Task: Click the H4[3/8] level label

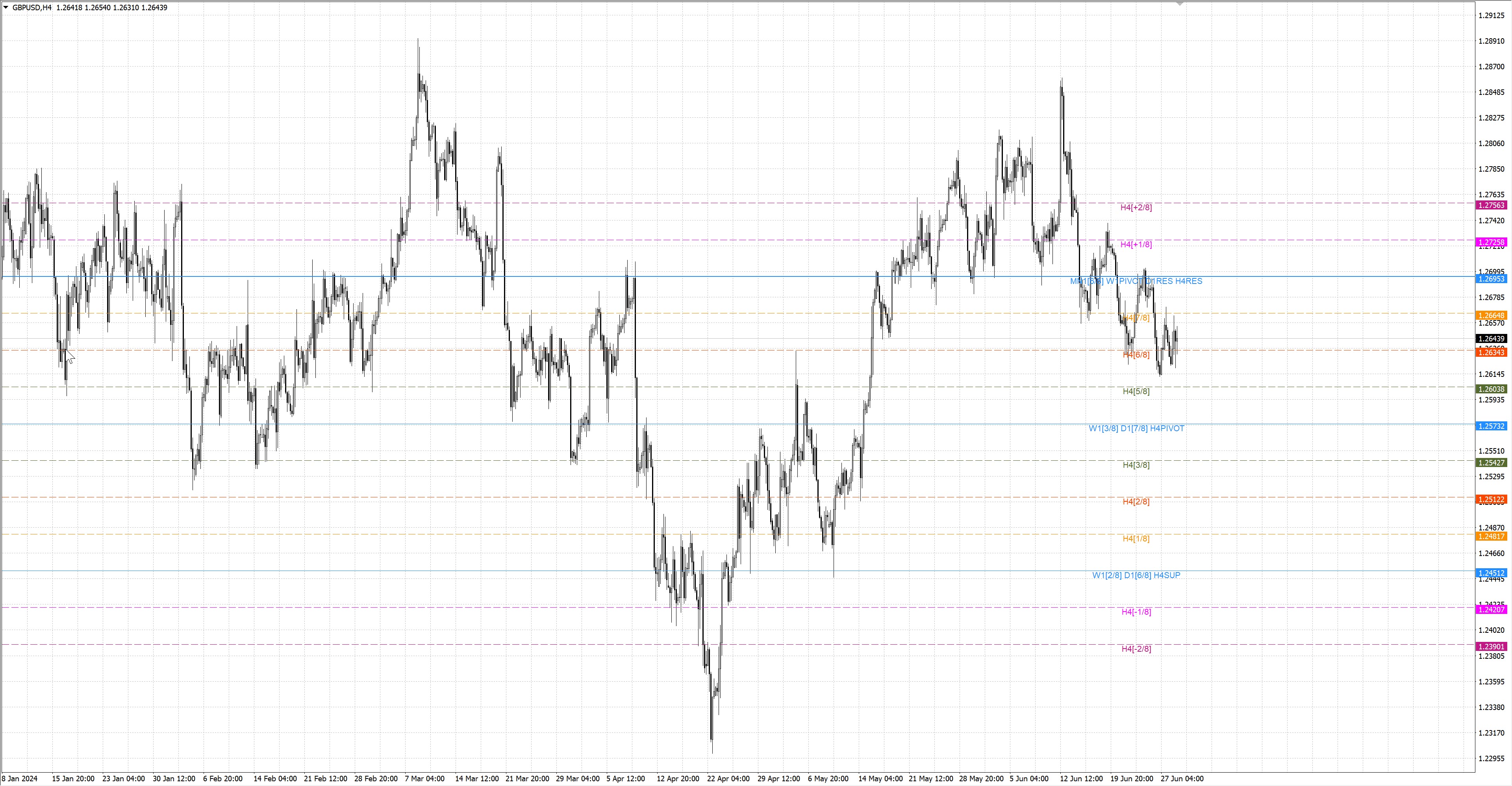Action: [x=1136, y=465]
